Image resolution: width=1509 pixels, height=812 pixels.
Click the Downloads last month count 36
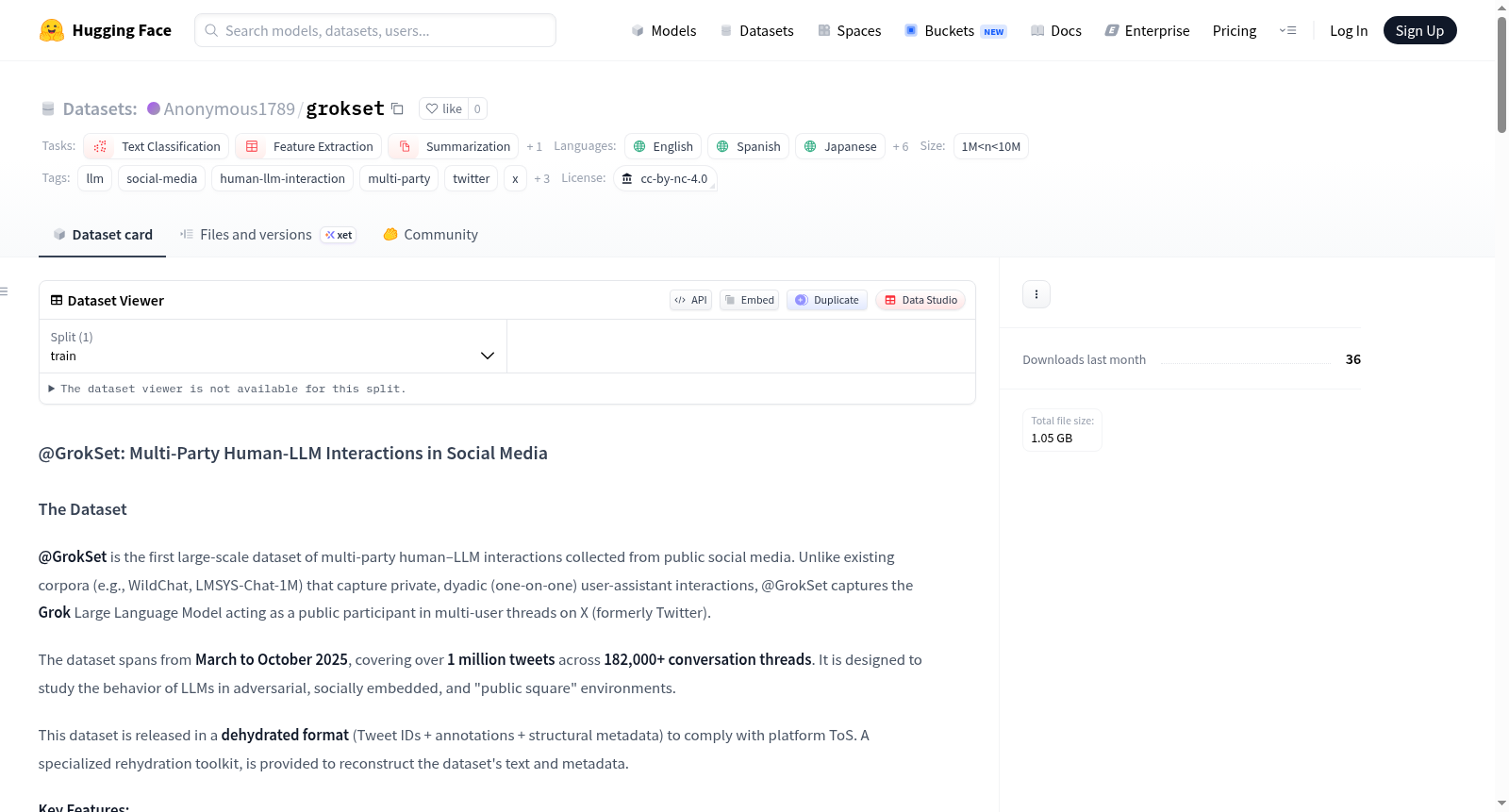1353,359
